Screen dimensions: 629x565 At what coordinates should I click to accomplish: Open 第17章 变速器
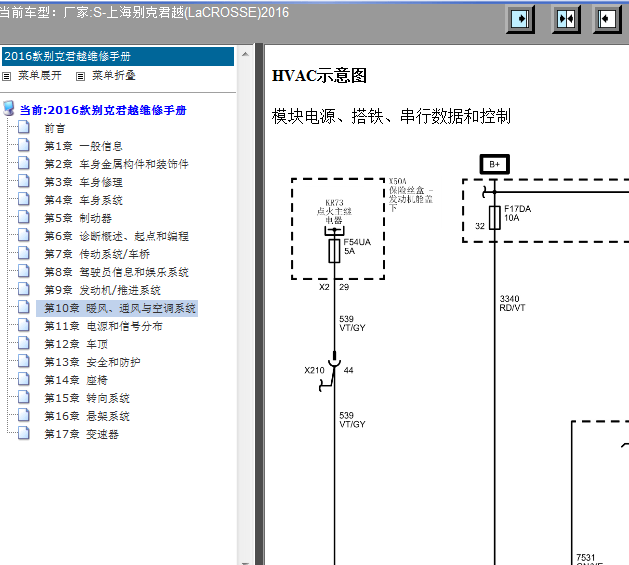click(81, 434)
